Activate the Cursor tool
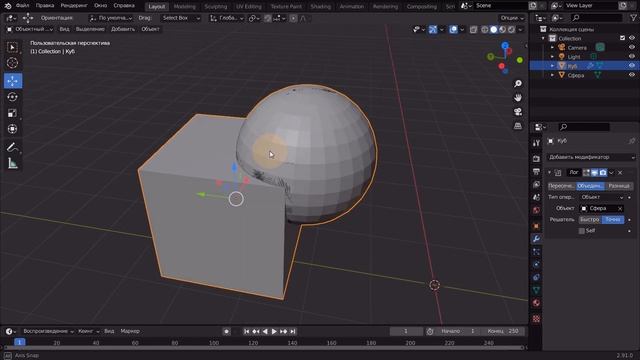640x360 pixels. (x=13, y=63)
